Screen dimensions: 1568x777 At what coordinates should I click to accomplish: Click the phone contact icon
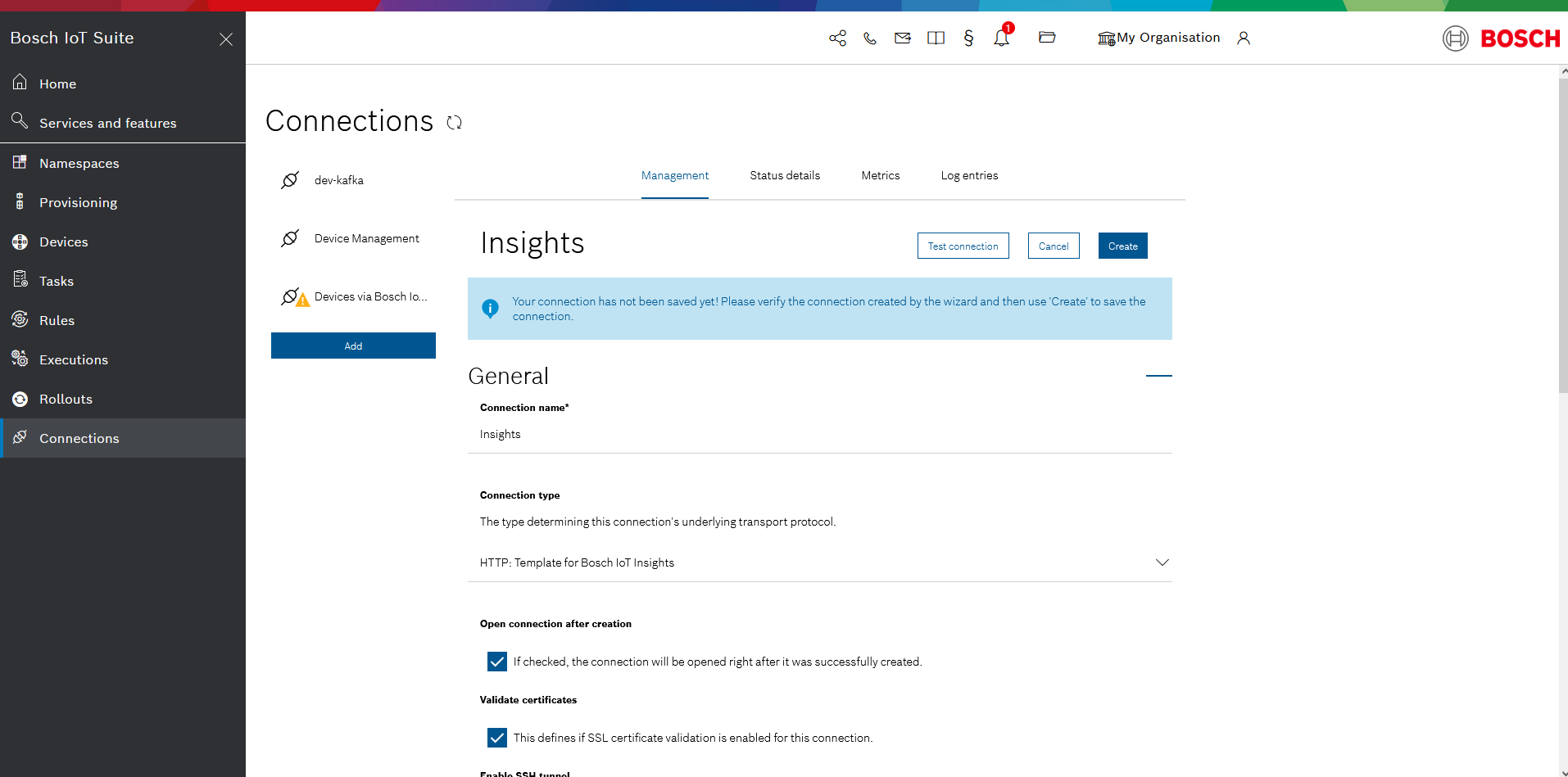click(x=870, y=38)
